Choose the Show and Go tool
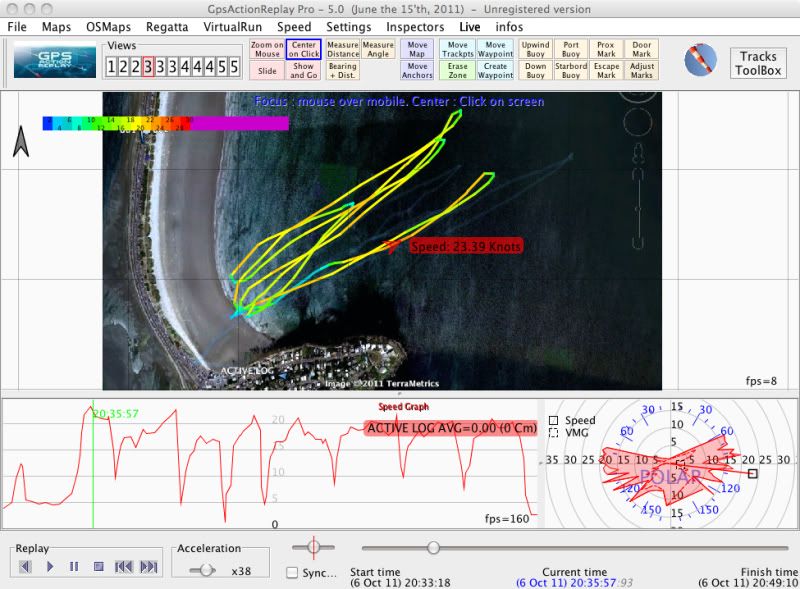The width and height of the screenshot is (800, 589). pos(304,71)
